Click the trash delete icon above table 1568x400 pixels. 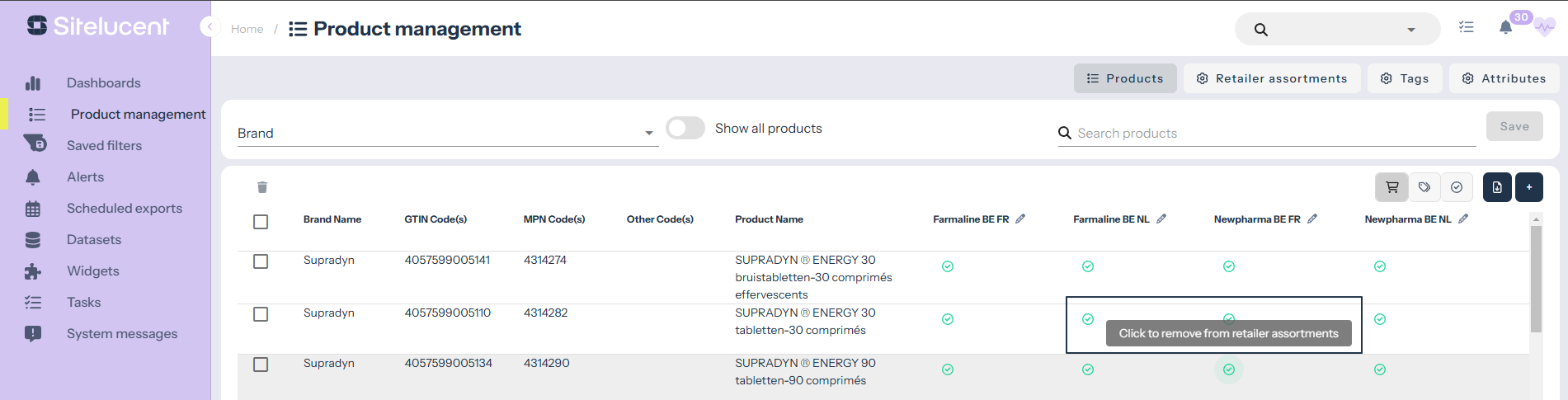[x=262, y=187]
